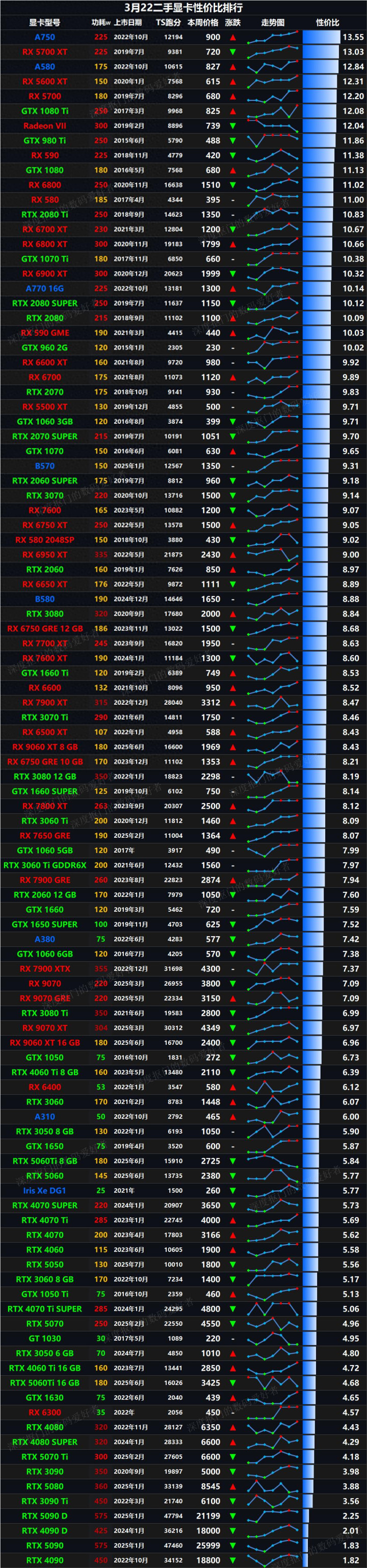Screen dimensions: 367x1568
Task: Select the RX 580 2048SP model name
Action: pos(44,540)
